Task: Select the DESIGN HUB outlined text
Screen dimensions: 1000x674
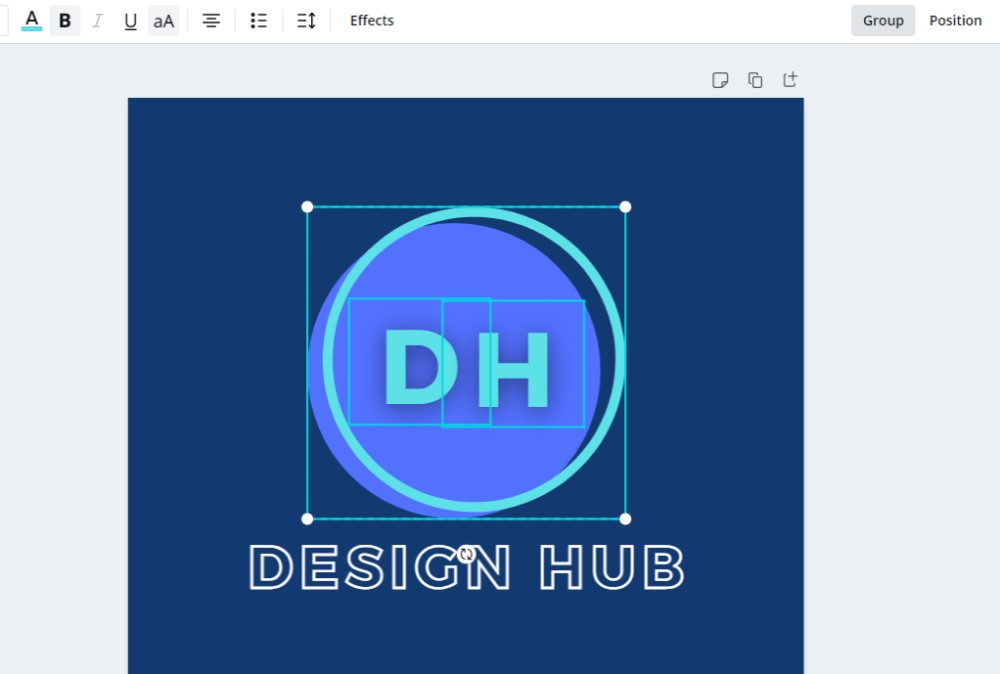Action: pyautogui.click(x=466, y=567)
